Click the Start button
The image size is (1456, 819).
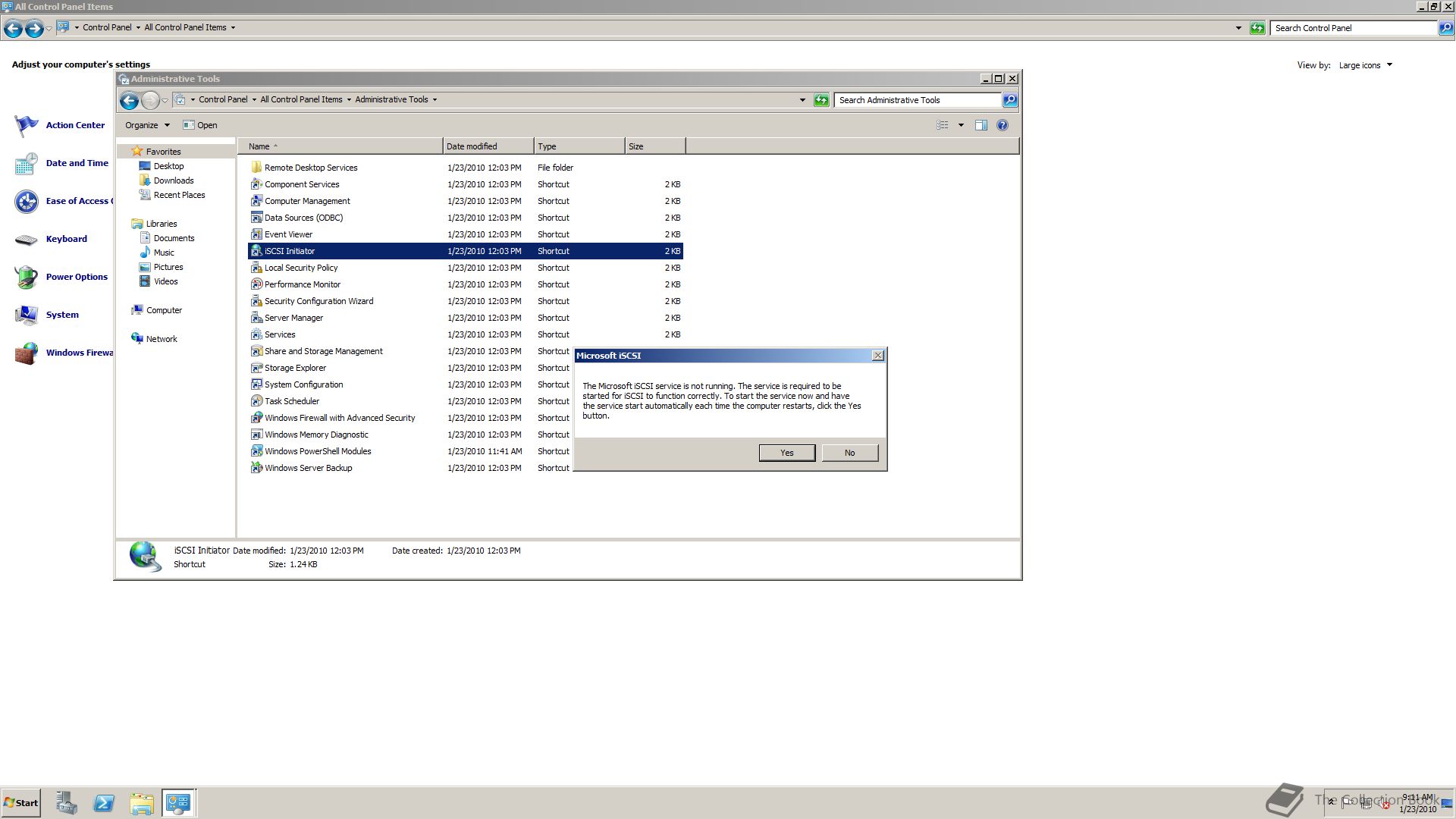(20, 803)
